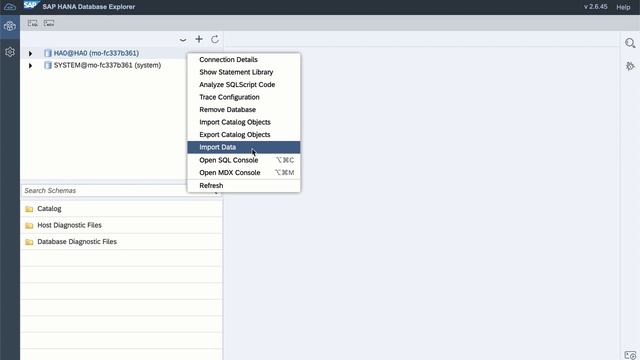Expand the SYSTEM@mo-fc337b361 database node
The height and width of the screenshot is (360, 640).
30,65
